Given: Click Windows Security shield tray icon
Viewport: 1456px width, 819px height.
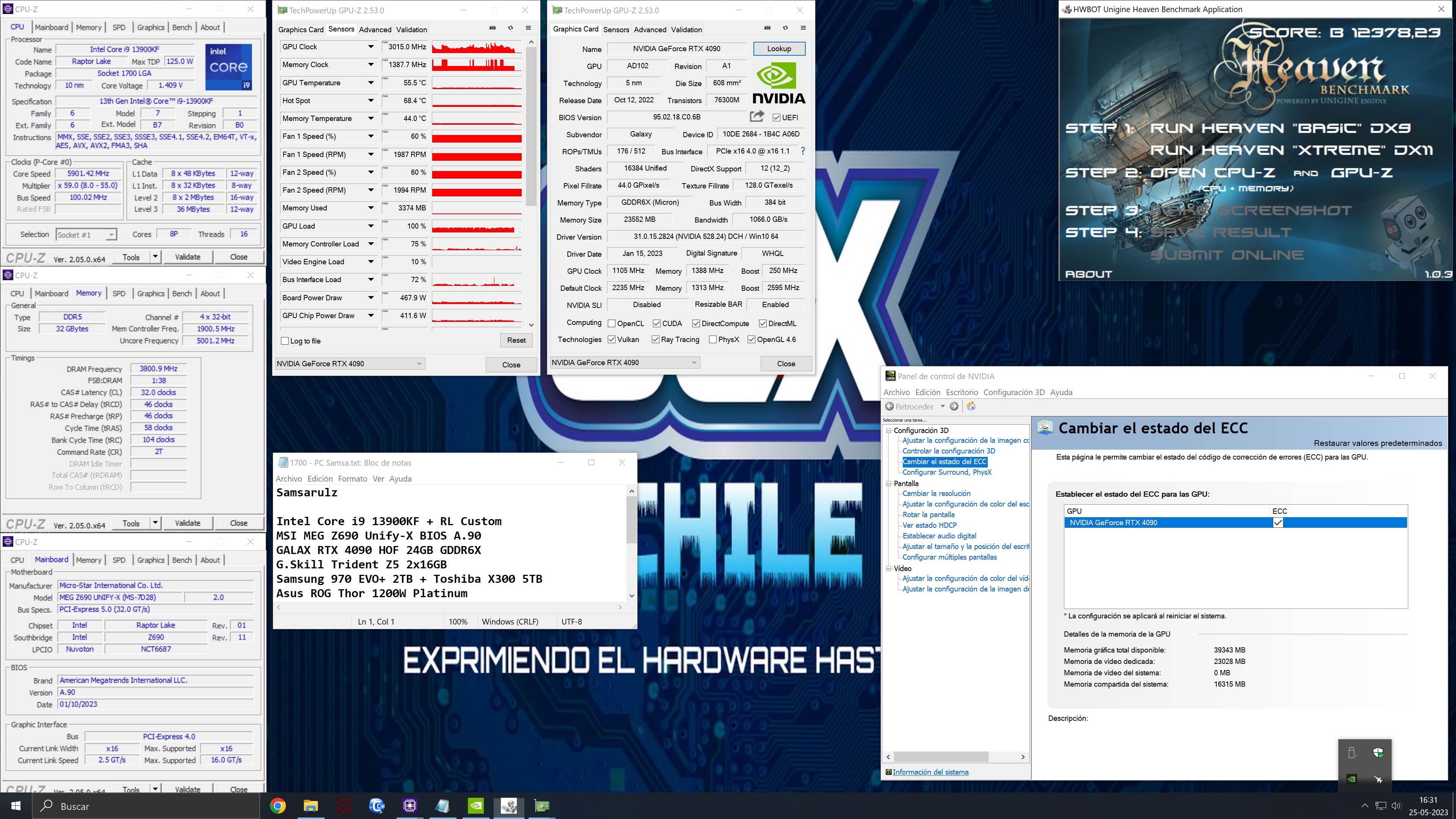Looking at the screenshot, I should (1378, 752).
